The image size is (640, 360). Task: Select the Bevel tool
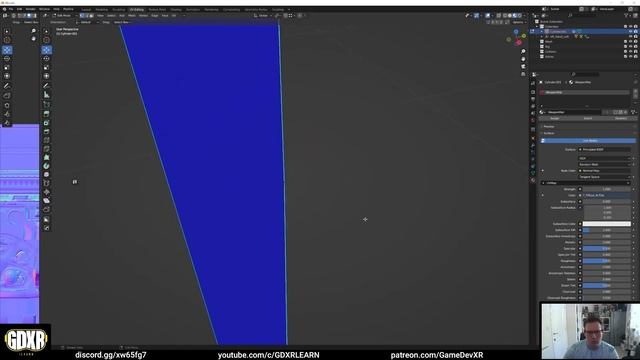[47, 131]
